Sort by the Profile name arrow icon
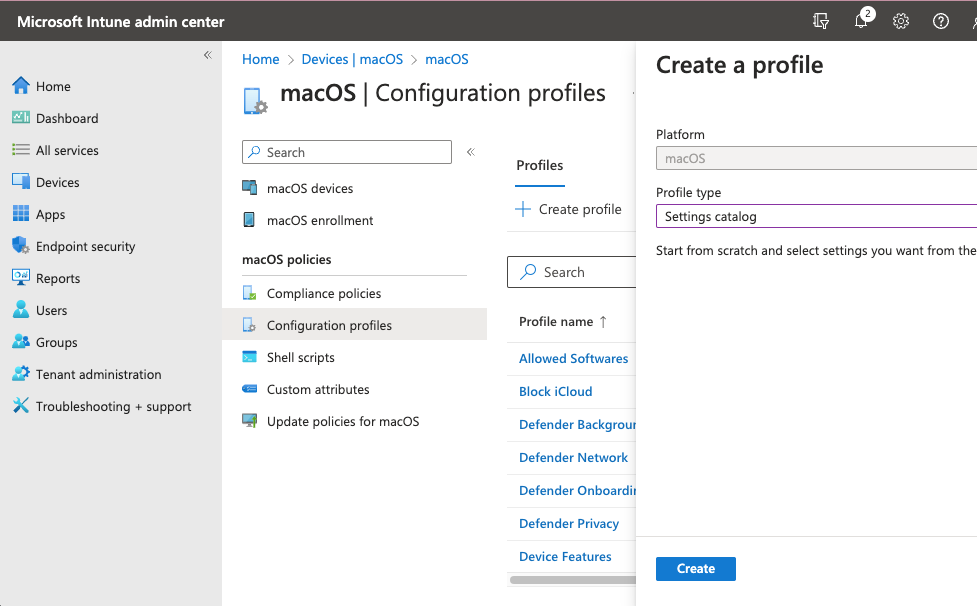This screenshot has height=606, width=977. (603, 322)
